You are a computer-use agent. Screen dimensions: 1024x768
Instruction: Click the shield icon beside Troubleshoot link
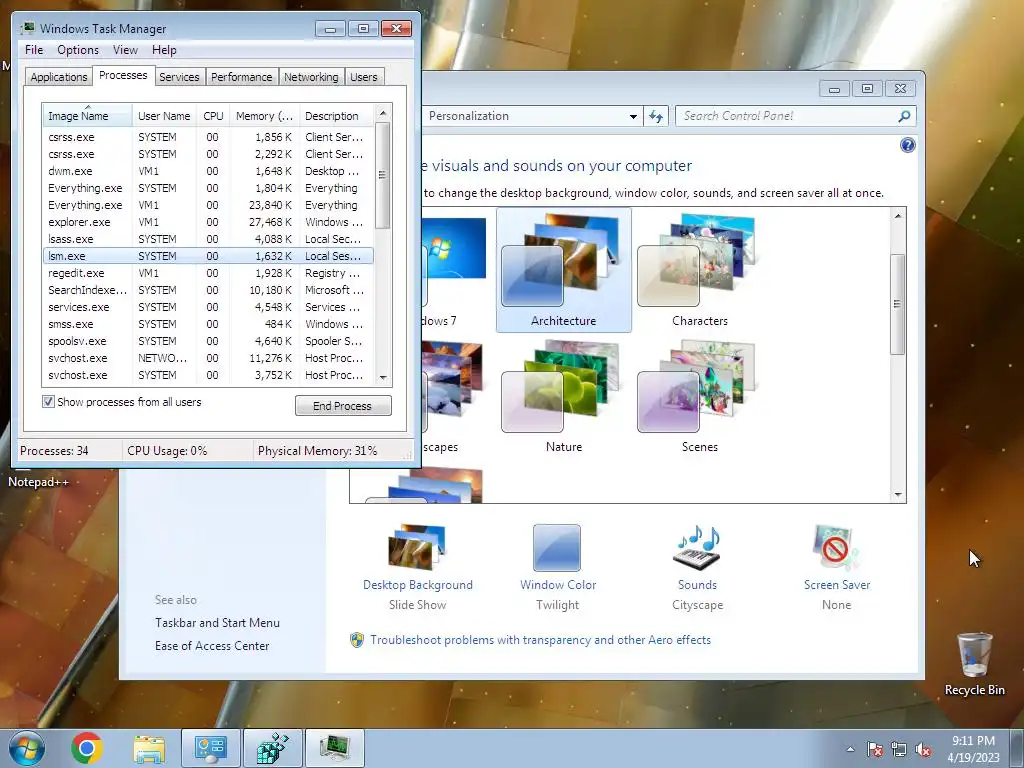coord(357,640)
